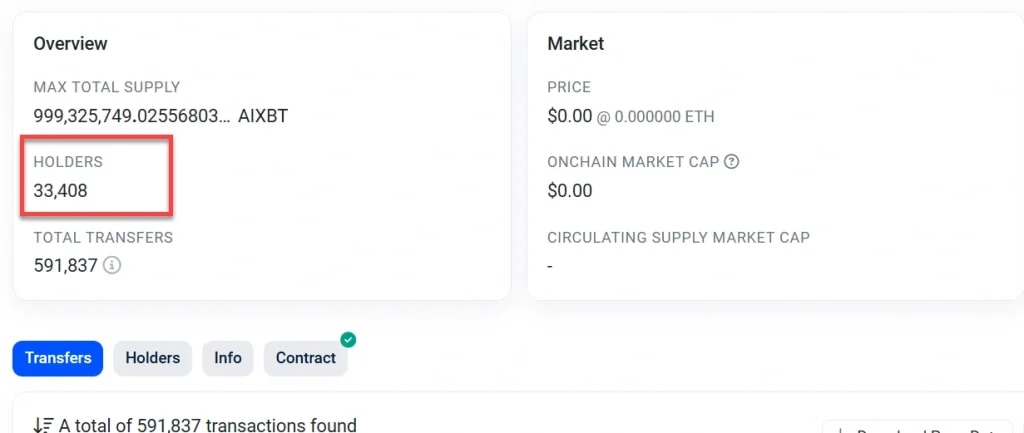This screenshot has width=1024, height=433.
Task: Click the 0.000000 ETH price text
Action: pos(664,117)
